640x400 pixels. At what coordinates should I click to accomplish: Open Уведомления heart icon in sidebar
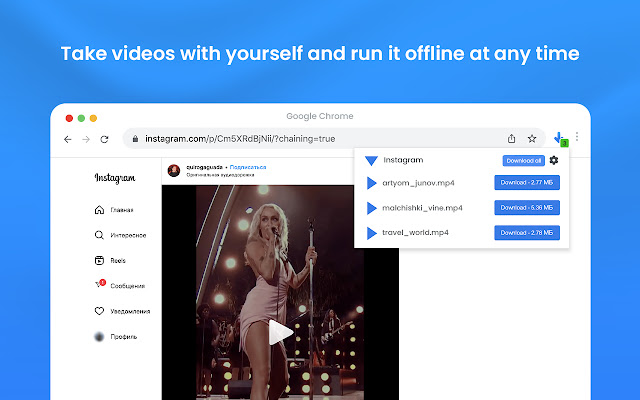99,311
